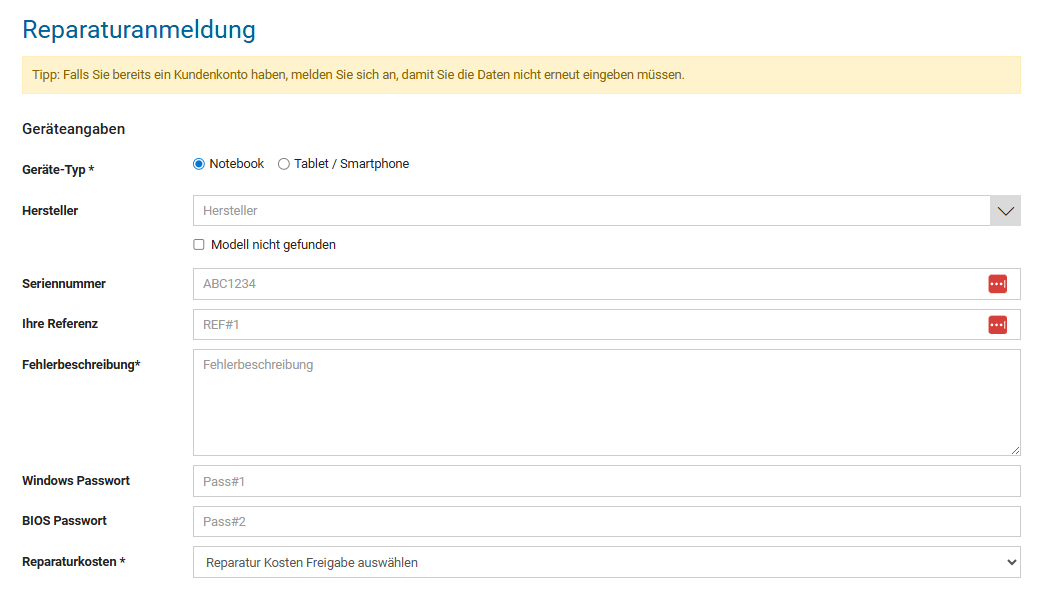
Task: Open the Reparatur Kosten Freigabe auswählen dropdown
Action: click(x=607, y=562)
